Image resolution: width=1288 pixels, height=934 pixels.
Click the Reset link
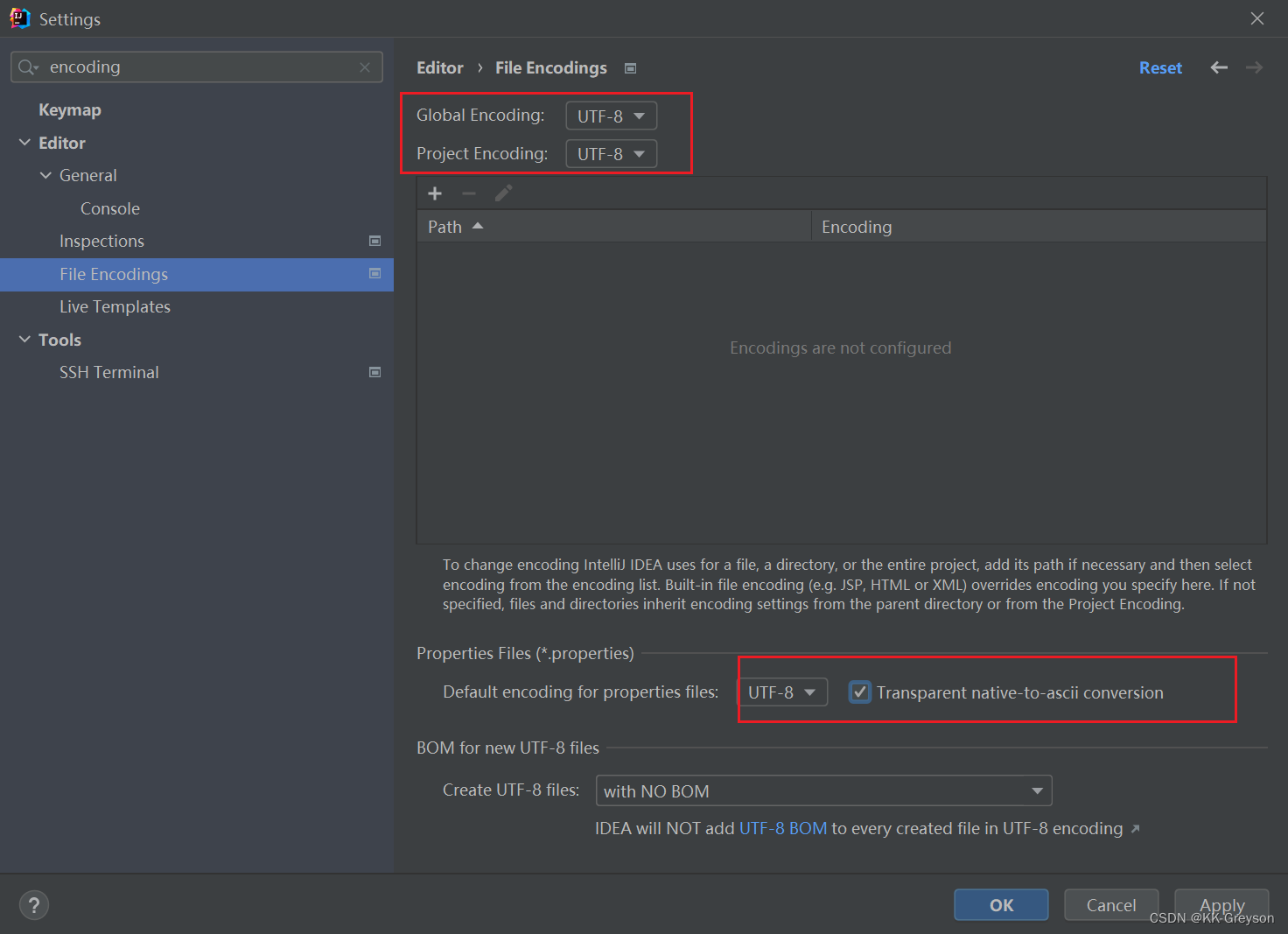click(x=1160, y=68)
